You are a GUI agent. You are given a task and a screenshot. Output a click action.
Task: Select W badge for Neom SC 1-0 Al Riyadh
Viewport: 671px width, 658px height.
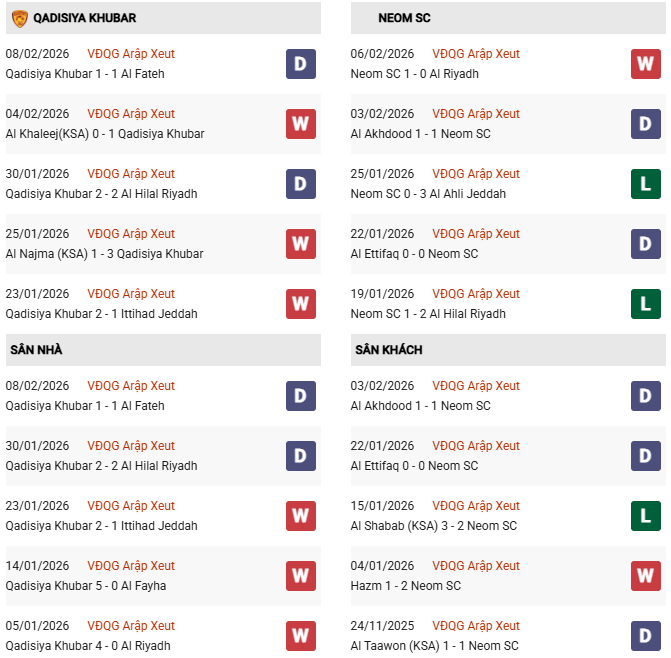[646, 64]
